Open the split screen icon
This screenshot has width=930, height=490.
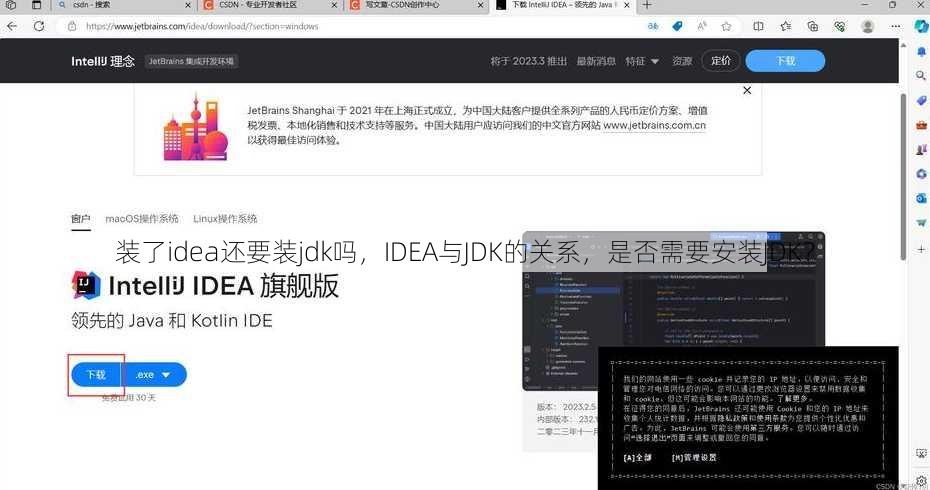coord(758,26)
